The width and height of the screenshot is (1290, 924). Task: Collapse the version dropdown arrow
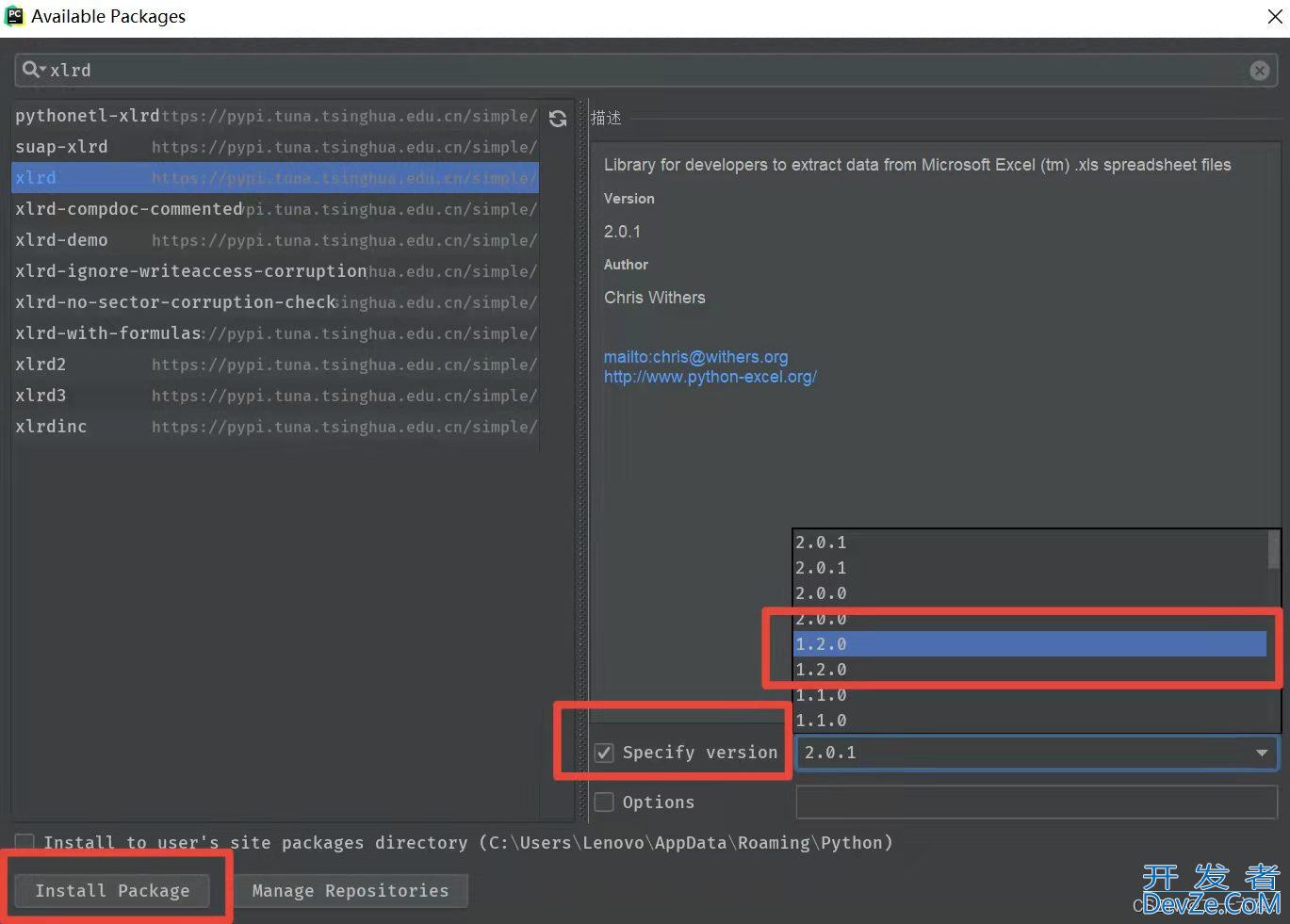pyautogui.click(x=1261, y=753)
